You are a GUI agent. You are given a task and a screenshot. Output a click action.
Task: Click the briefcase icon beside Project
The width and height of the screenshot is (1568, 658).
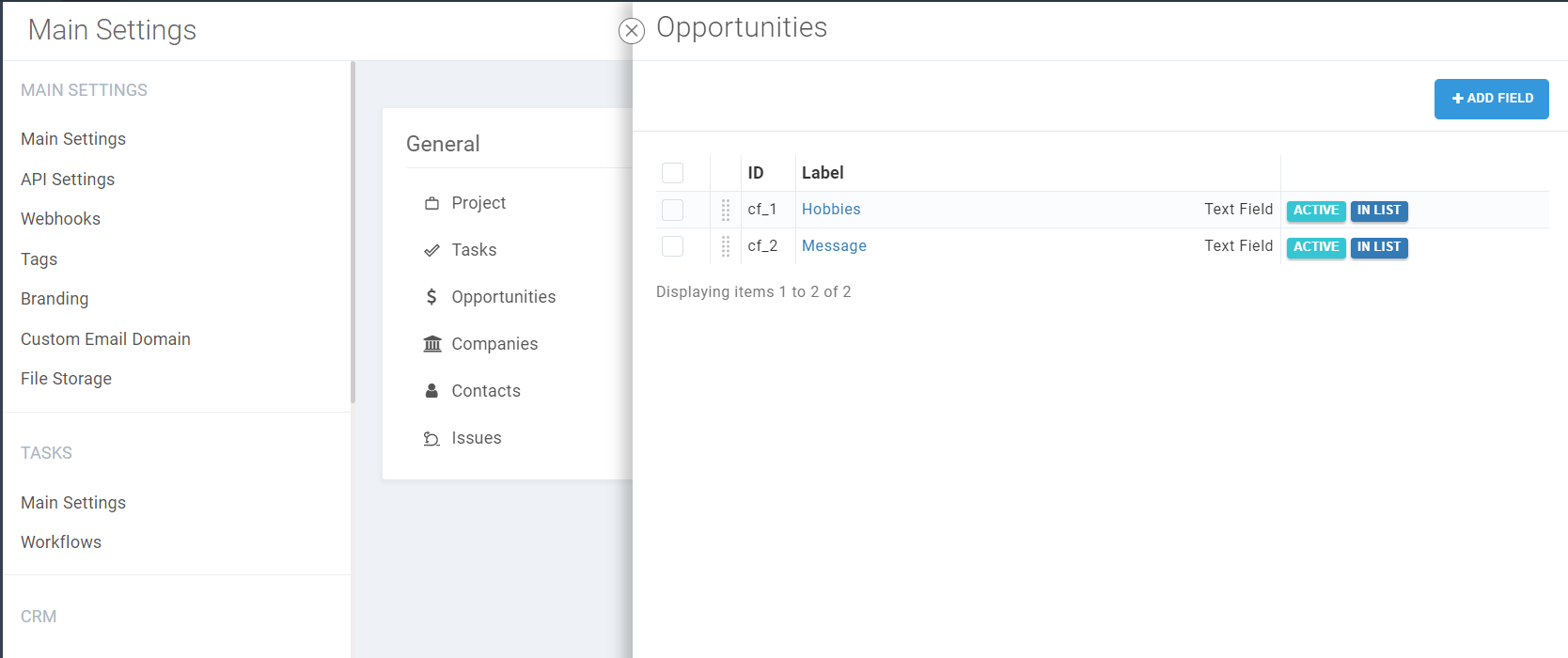431,203
